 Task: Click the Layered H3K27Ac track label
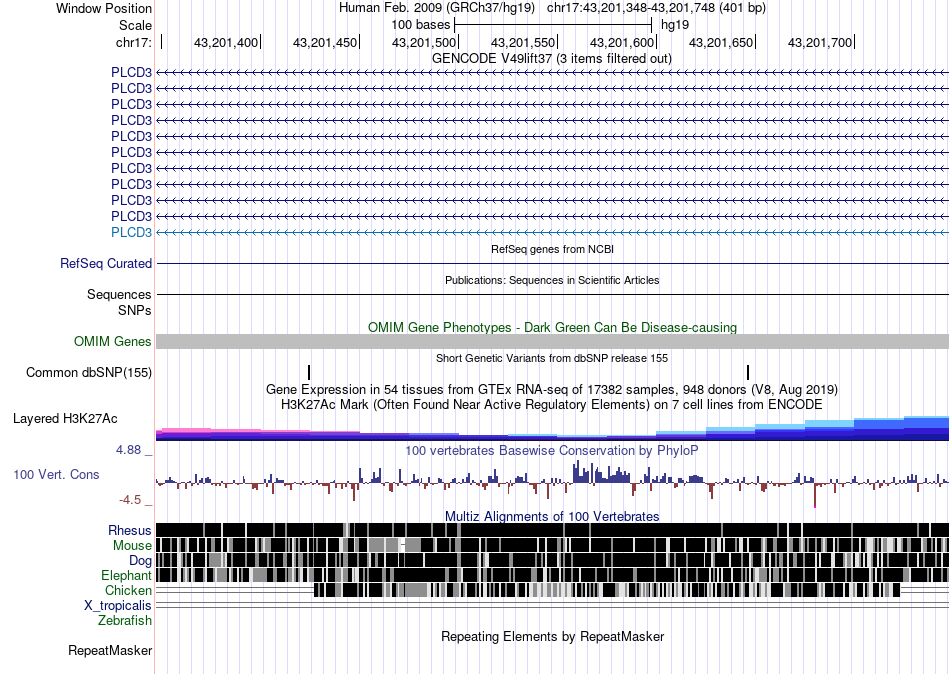click(x=65, y=418)
